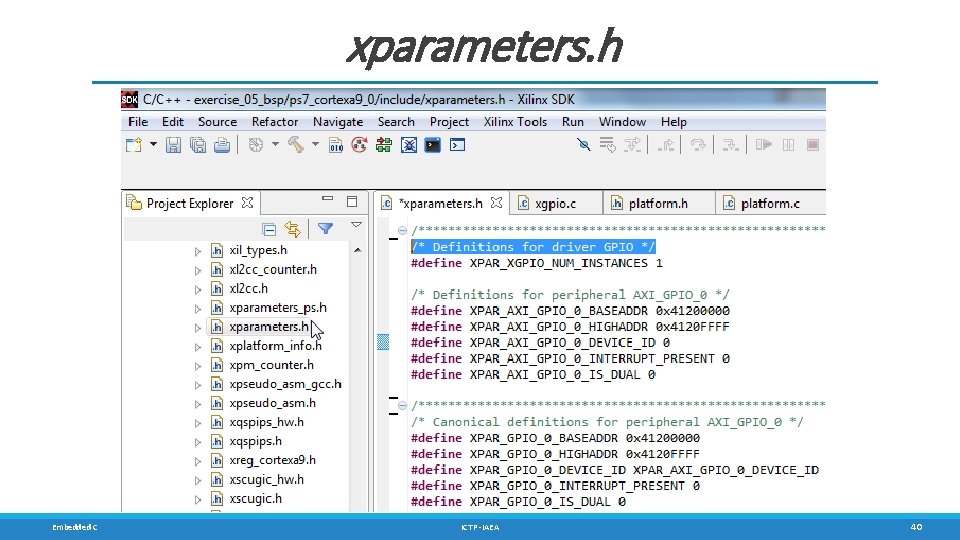The height and width of the screenshot is (540, 960).
Task: Expand the xil_types.h tree node
Action: tap(198, 251)
